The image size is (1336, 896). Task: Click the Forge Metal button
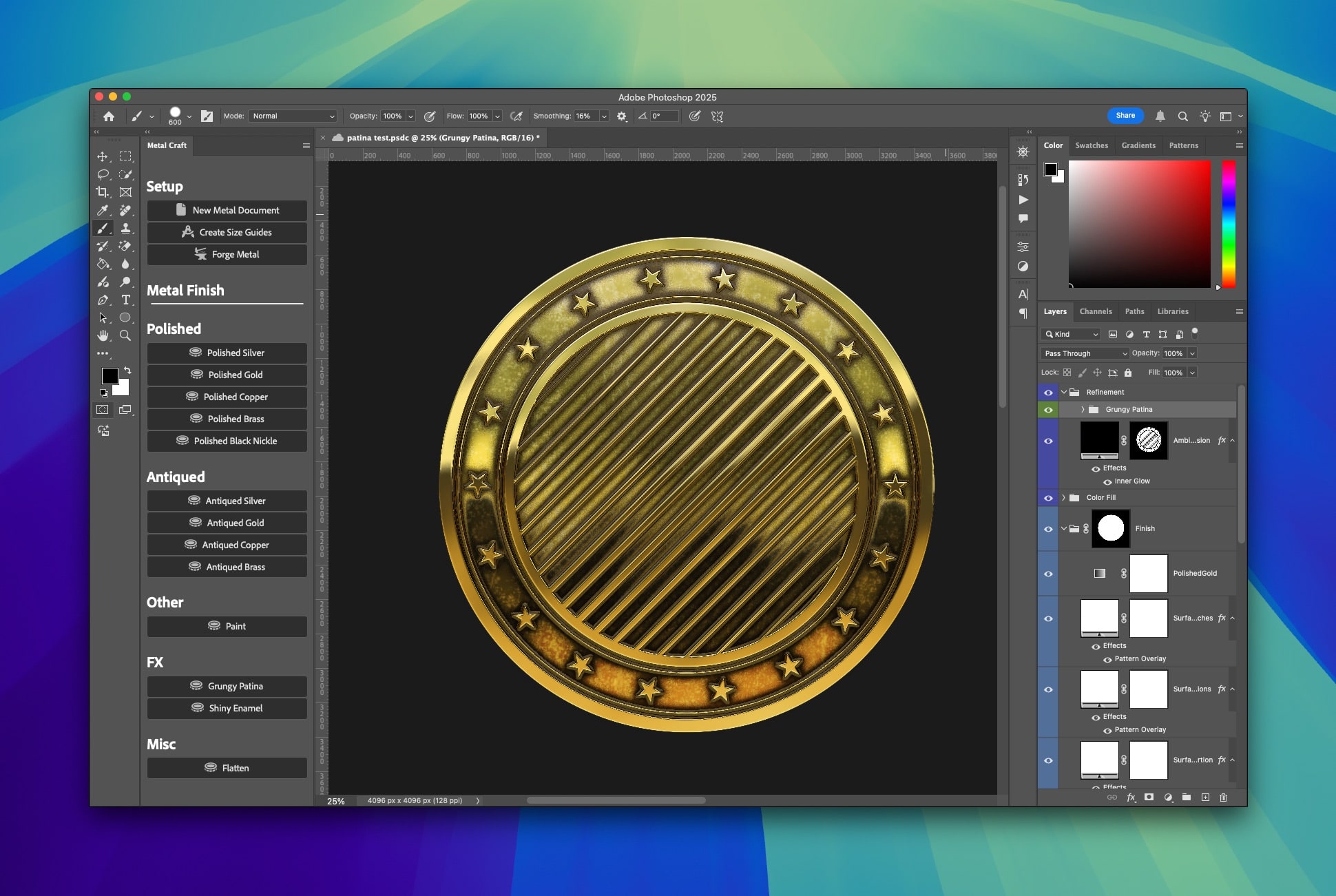227,254
